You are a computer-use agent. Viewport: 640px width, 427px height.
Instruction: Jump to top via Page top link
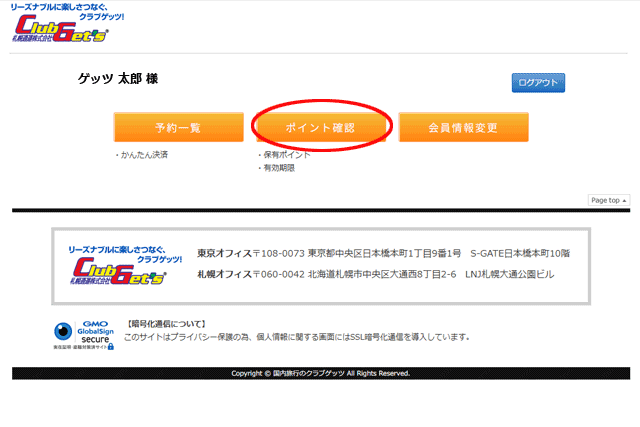[x=605, y=200]
